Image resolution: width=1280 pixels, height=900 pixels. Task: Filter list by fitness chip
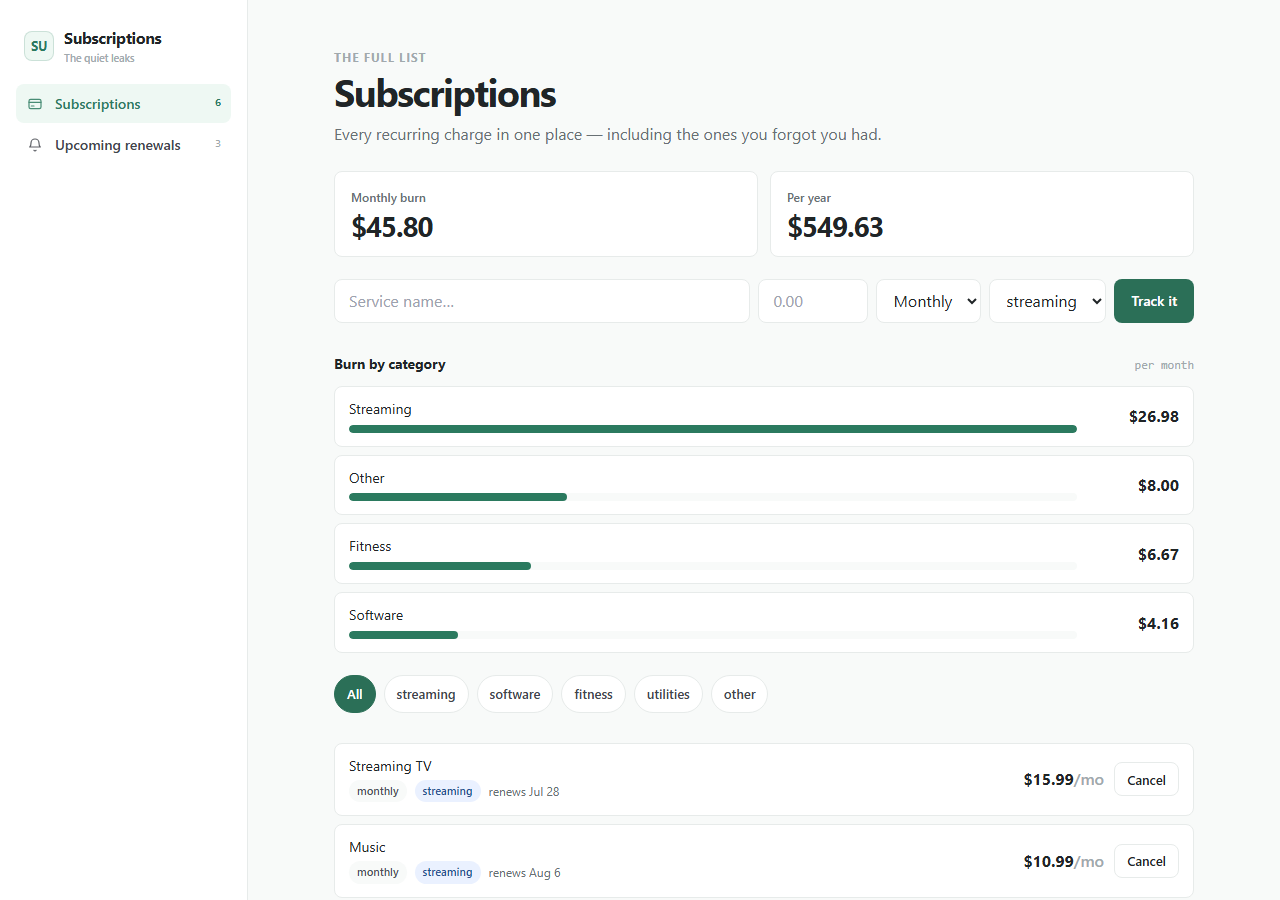click(x=593, y=694)
